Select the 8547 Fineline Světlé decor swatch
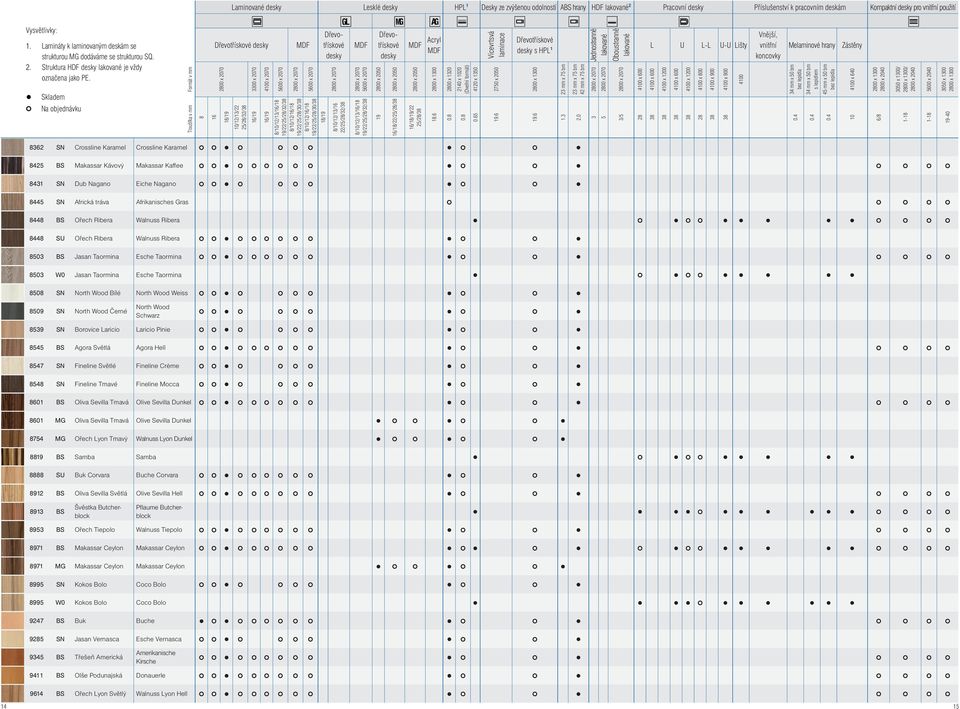The image size is (960, 709). click(x=12, y=366)
